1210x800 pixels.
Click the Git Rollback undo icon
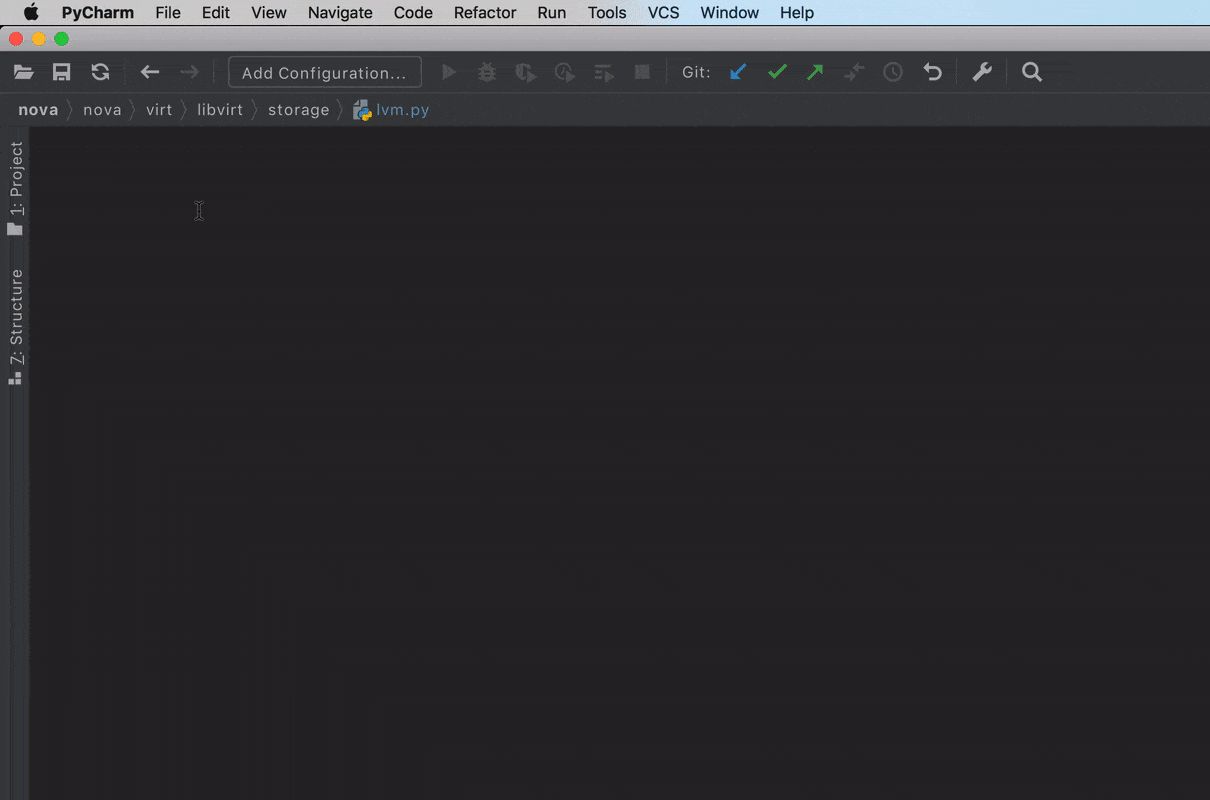click(x=932, y=72)
